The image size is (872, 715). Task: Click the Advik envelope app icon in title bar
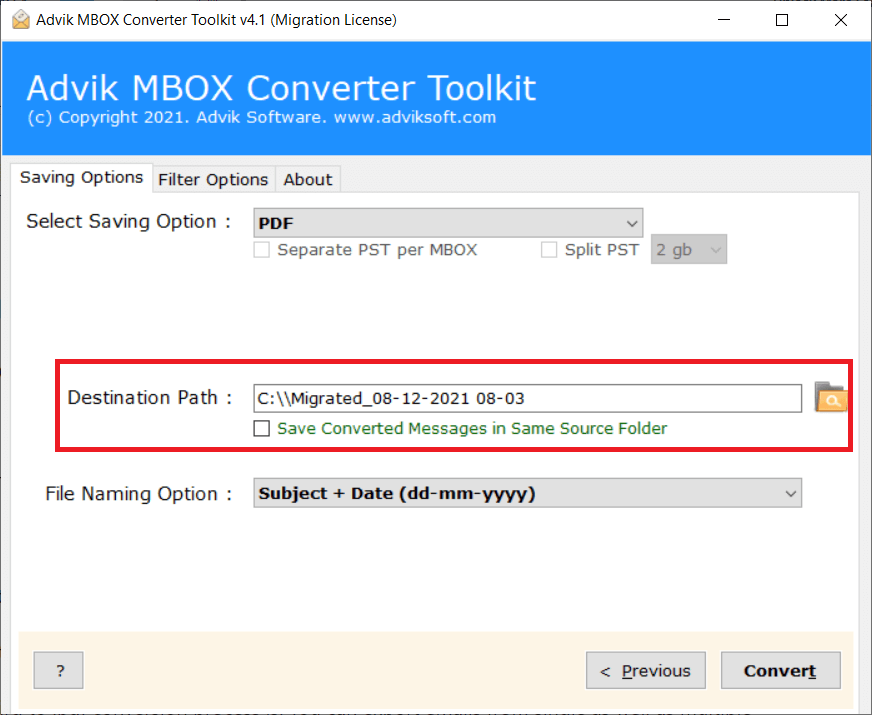click(x=21, y=20)
